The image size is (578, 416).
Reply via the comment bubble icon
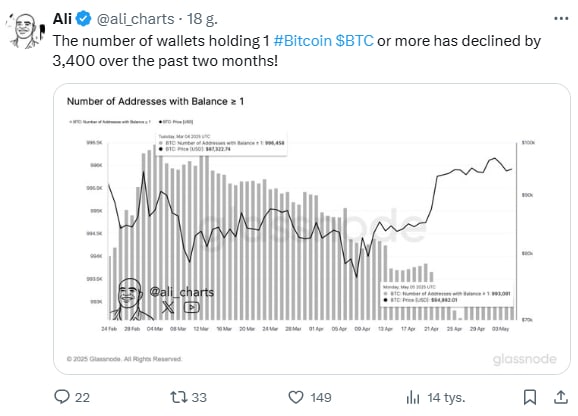62,397
